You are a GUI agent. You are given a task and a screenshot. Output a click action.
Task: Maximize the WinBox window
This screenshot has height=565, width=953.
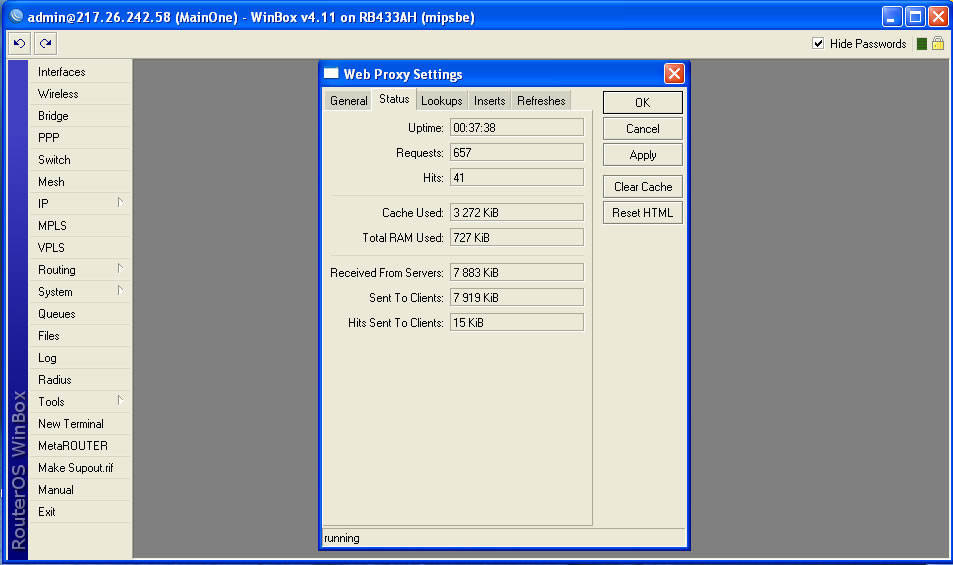(x=915, y=16)
